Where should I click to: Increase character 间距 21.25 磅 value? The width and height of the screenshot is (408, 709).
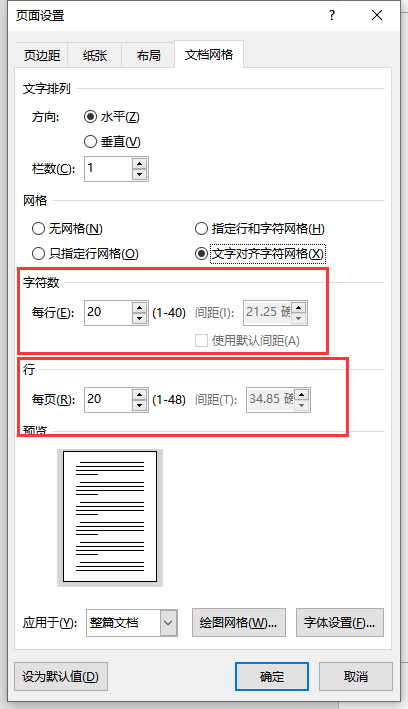coord(299,307)
